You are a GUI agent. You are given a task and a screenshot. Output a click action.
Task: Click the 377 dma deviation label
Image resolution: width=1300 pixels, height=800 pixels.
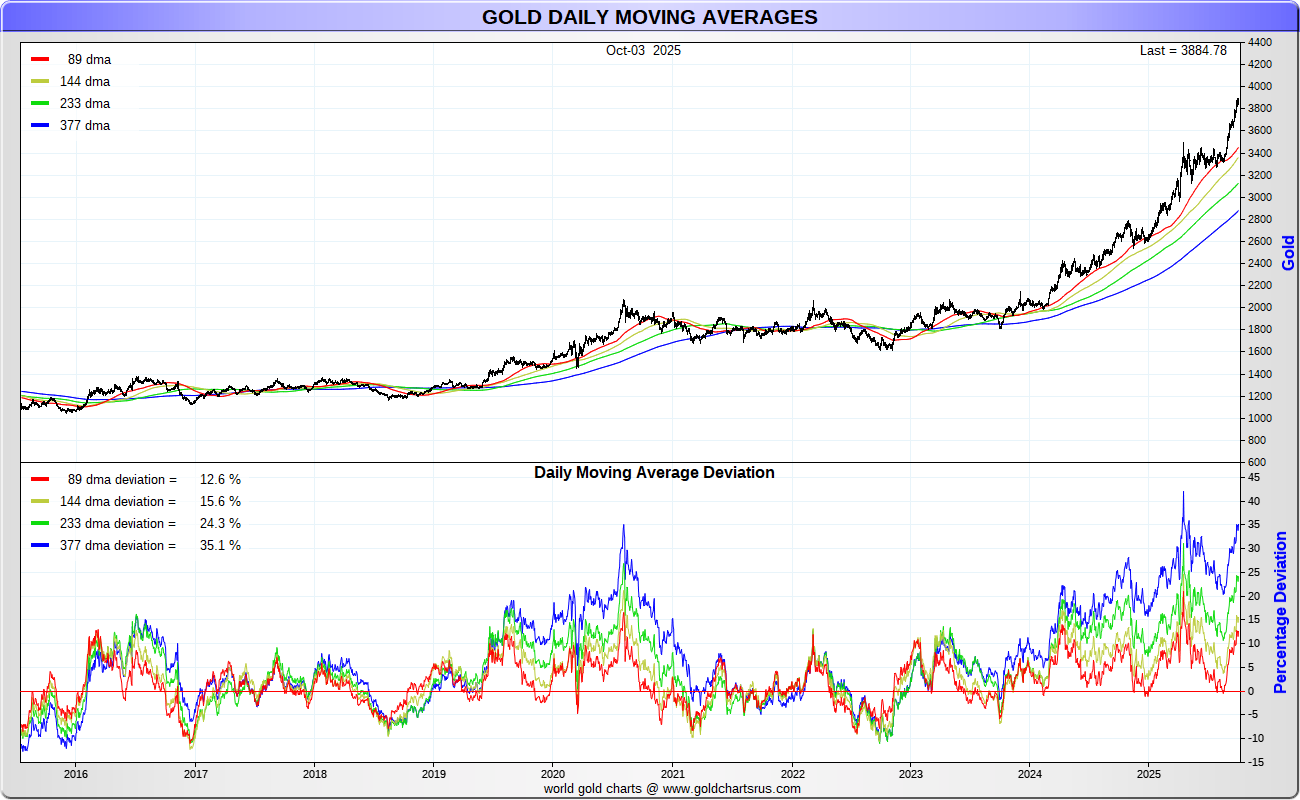118,546
